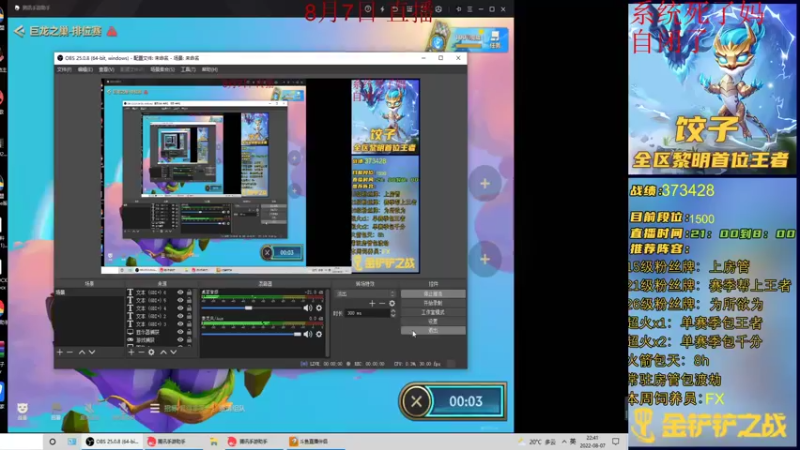Open Windows taskbar search circle
This screenshot has height=450, width=800.
53,441
